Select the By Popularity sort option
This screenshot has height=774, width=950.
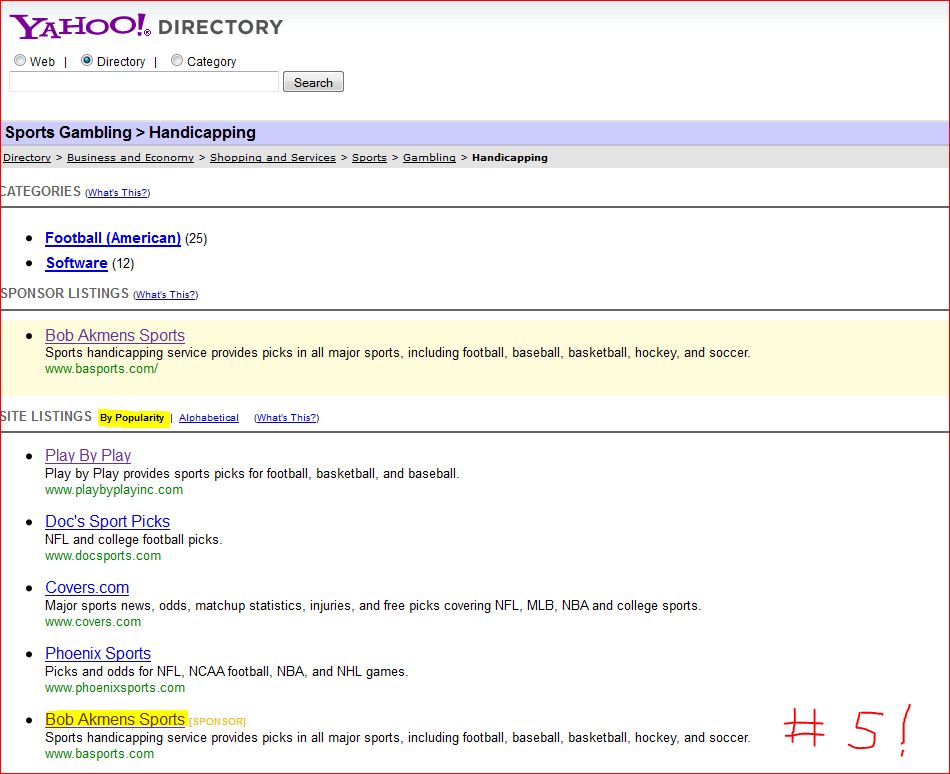click(132, 418)
